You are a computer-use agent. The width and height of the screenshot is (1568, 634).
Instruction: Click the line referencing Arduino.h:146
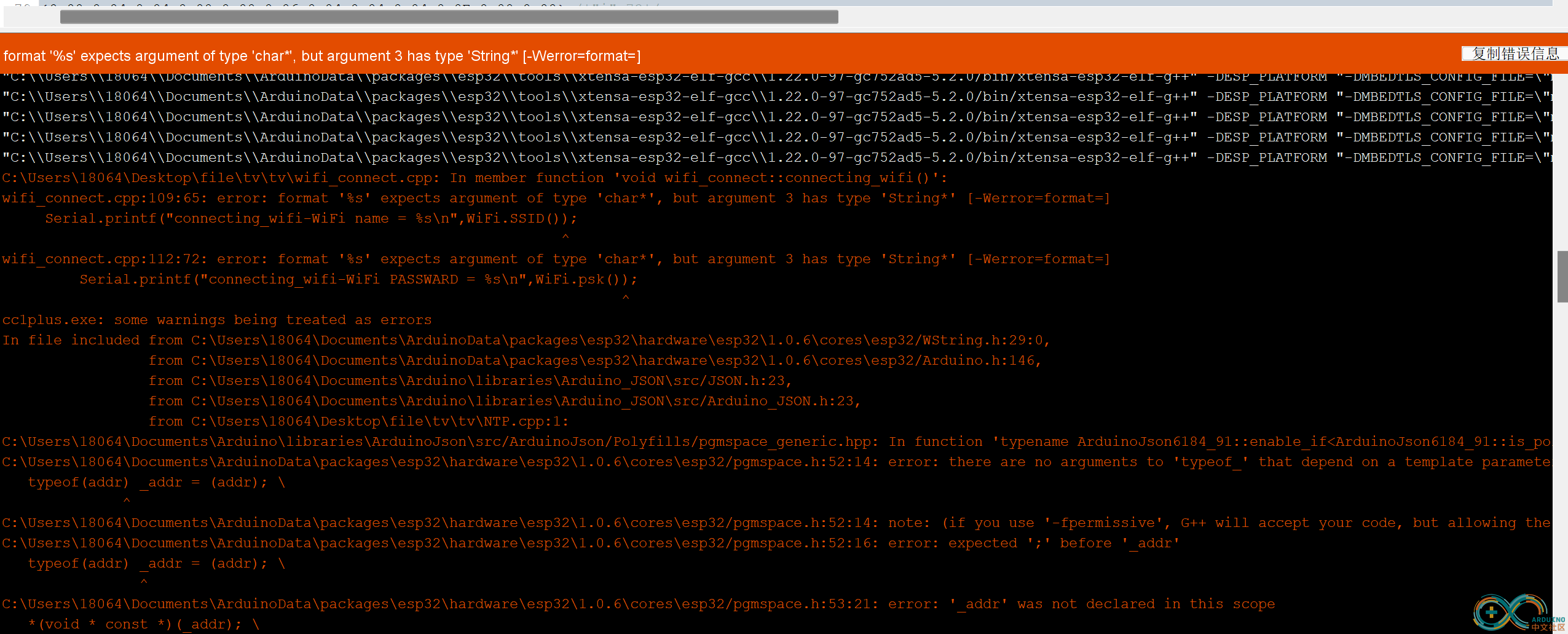(595, 360)
